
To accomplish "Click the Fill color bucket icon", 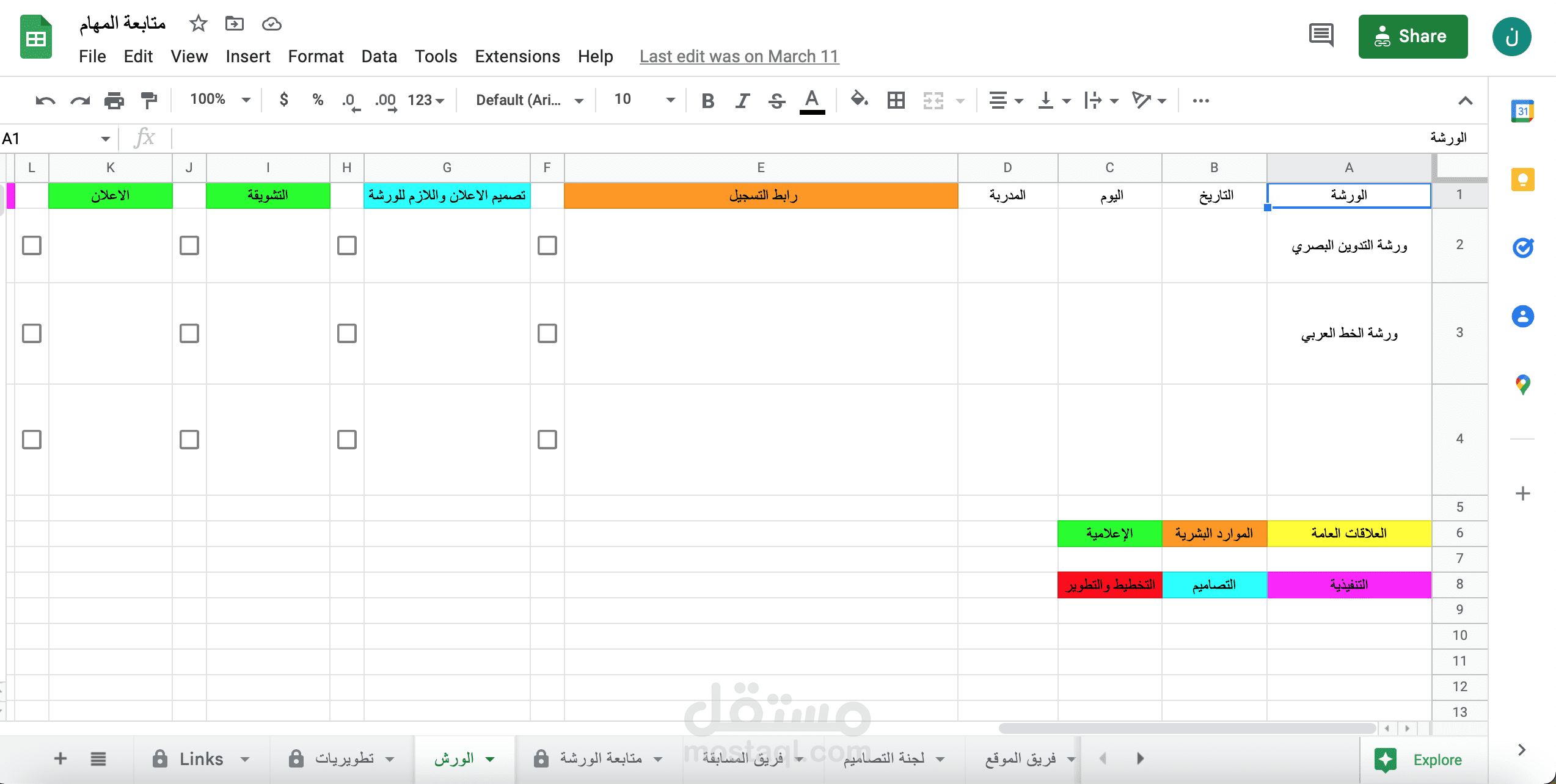I will click(x=857, y=99).
